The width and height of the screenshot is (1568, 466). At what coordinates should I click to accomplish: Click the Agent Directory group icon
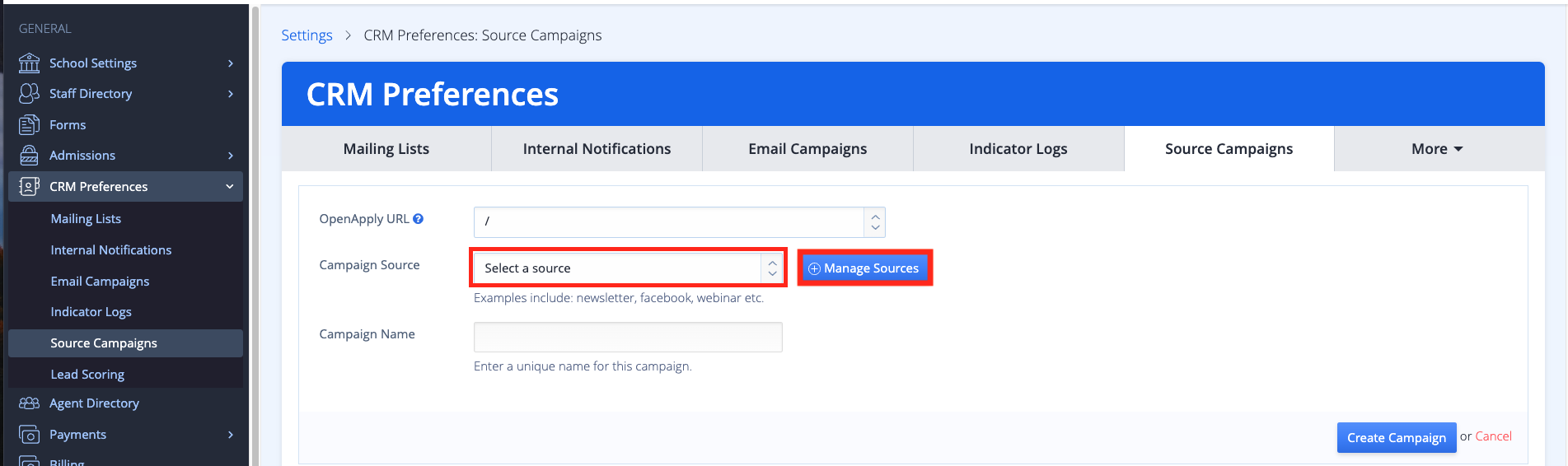tap(29, 403)
